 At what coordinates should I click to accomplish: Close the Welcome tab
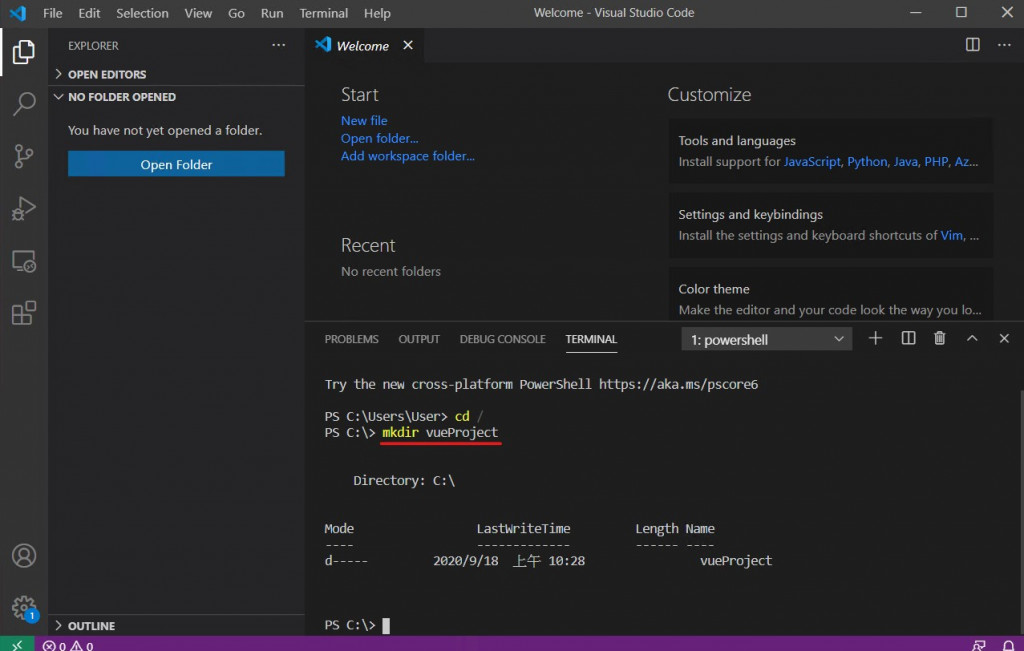coord(408,45)
